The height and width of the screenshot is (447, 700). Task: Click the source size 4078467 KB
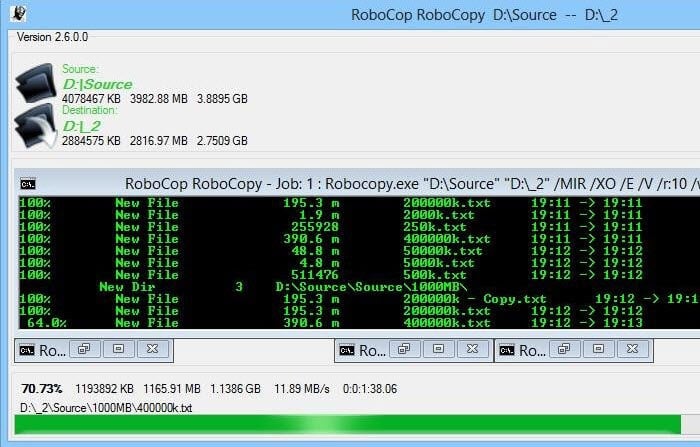click(x=91, y=99)
